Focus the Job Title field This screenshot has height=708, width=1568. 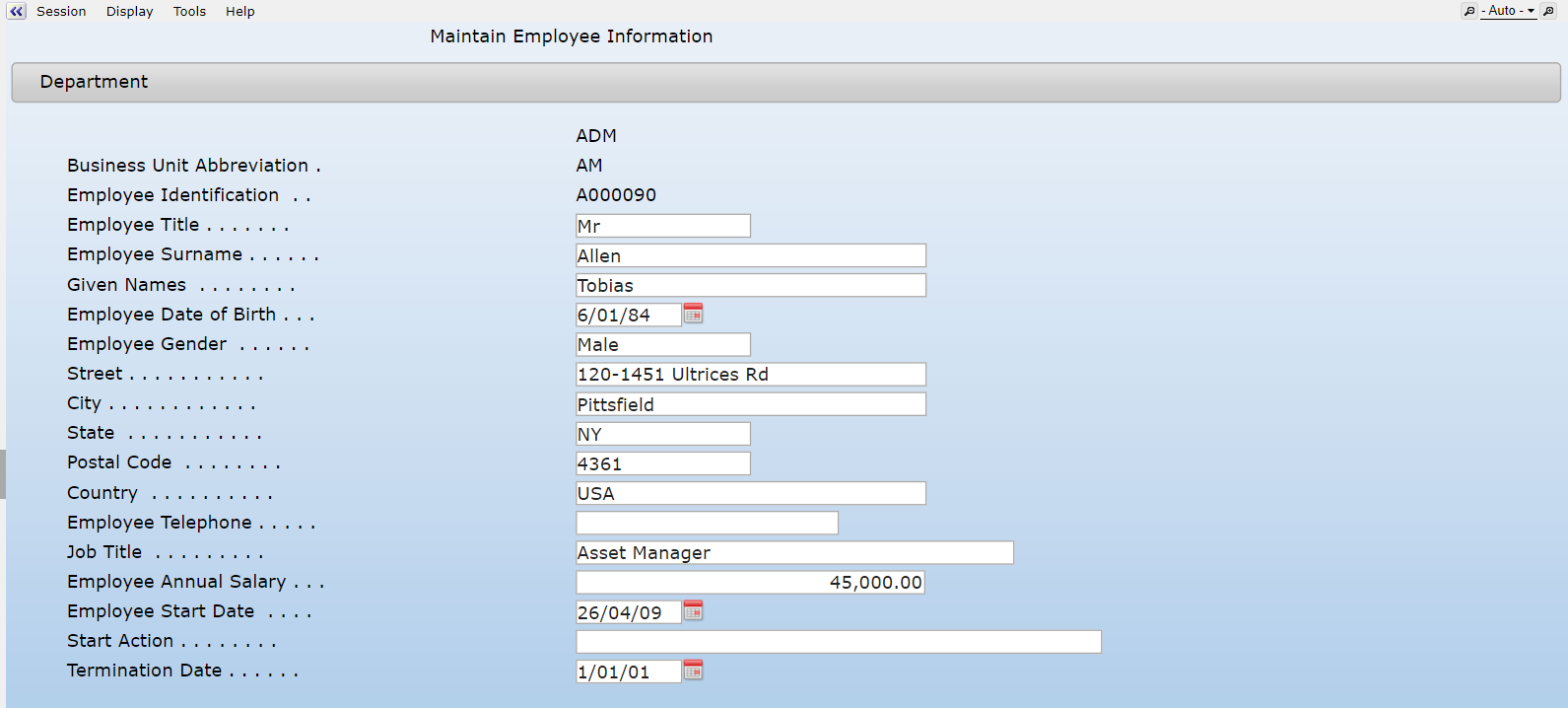793,552
